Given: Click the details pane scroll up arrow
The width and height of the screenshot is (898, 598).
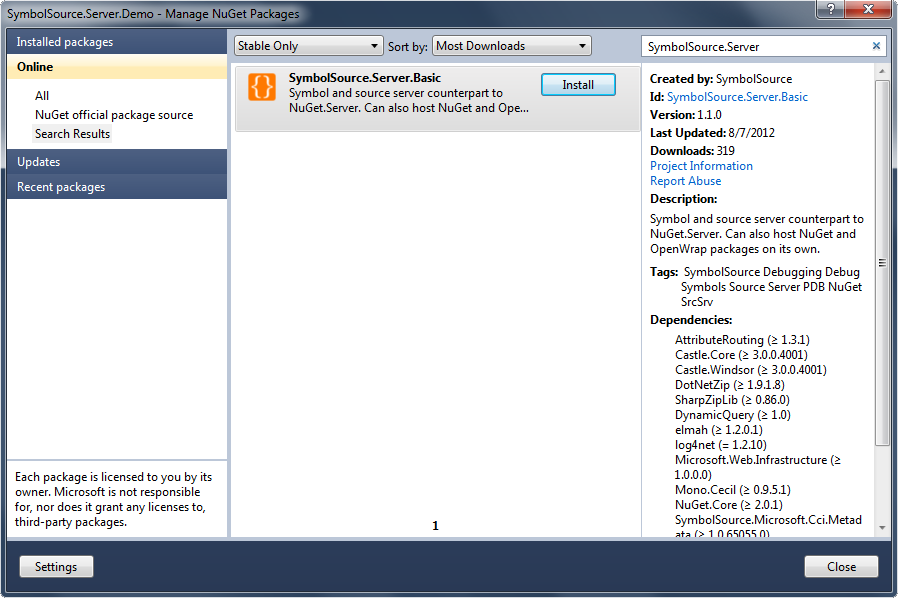Looking at the screenshot, I should point(882,71).
